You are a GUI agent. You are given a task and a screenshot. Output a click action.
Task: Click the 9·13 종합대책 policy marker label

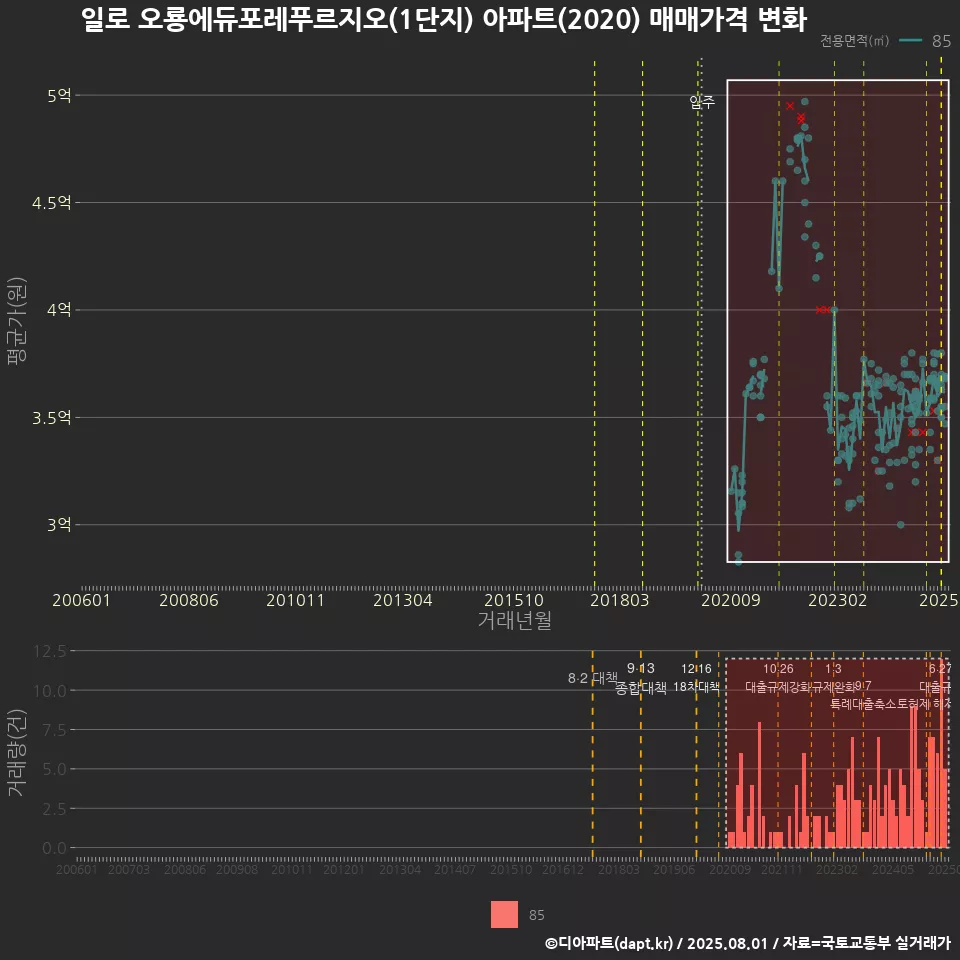click(640, 678)
